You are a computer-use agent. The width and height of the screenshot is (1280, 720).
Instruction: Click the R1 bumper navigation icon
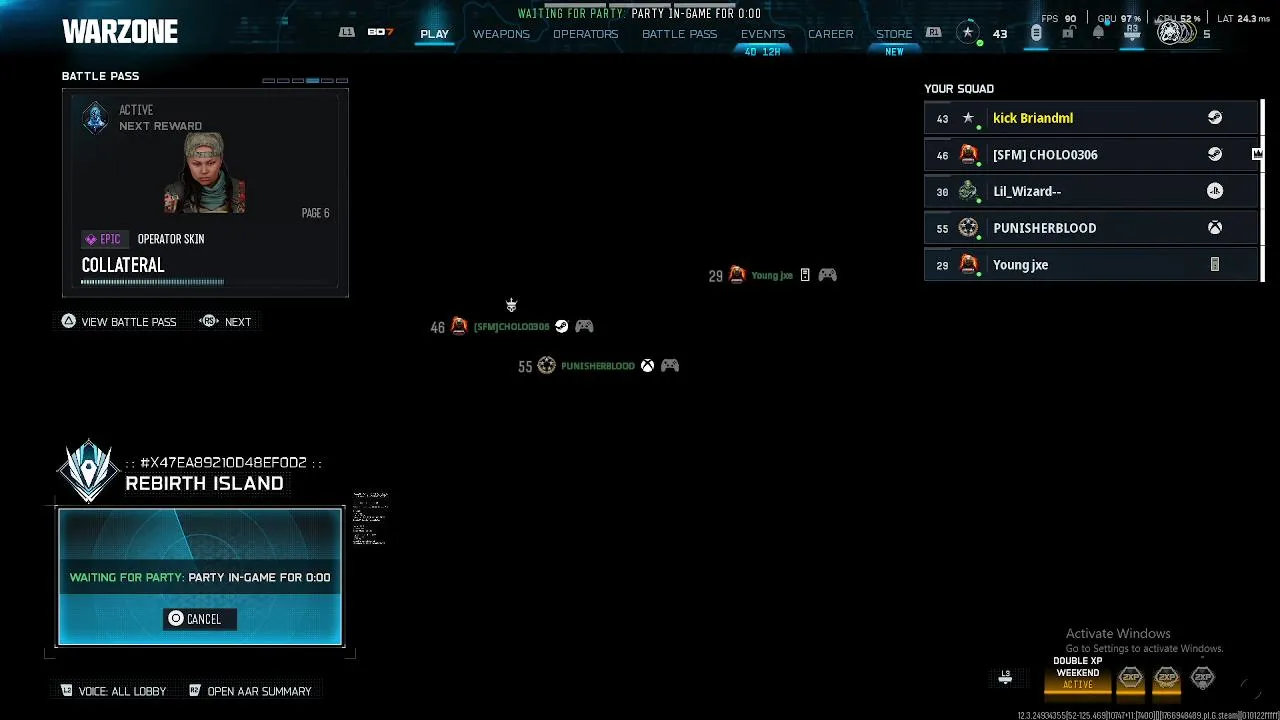pos(934,32)
